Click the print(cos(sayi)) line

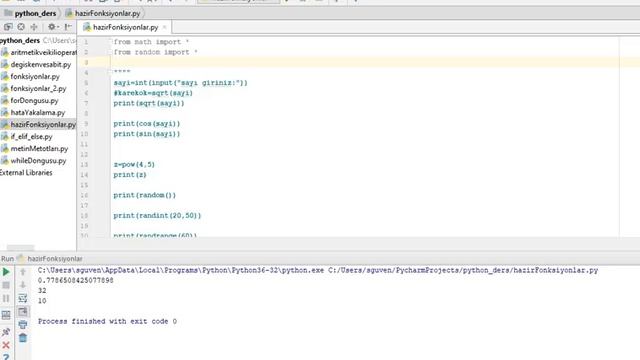(147, 123)
